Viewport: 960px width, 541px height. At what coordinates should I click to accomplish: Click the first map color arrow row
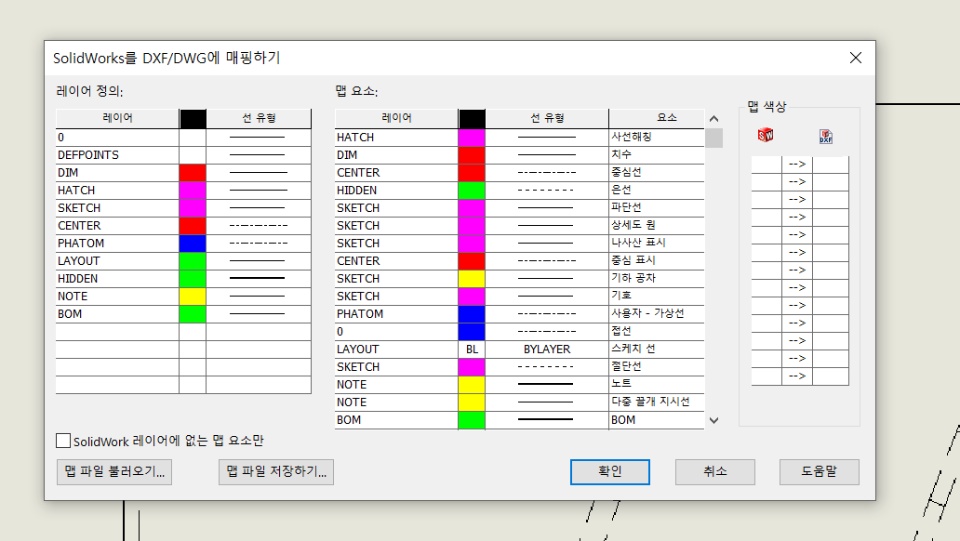[797, 164]
